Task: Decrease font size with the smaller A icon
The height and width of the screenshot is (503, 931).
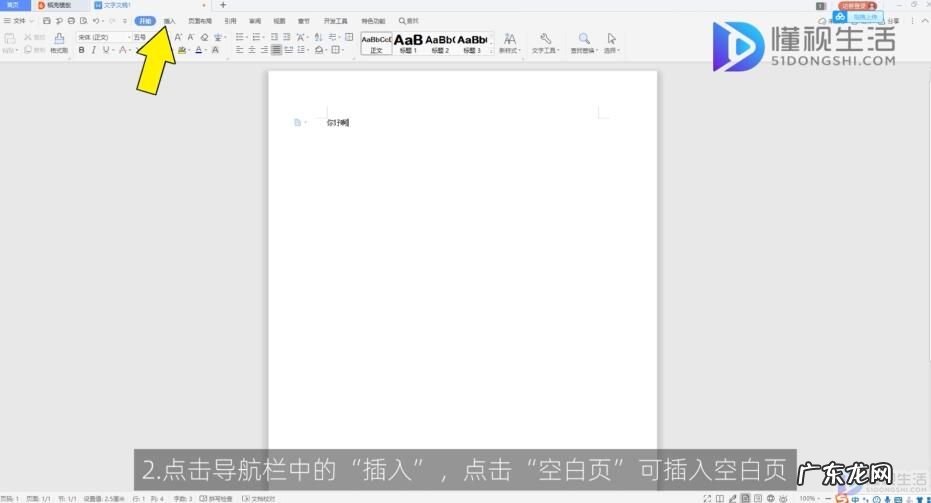Action: 191,37
